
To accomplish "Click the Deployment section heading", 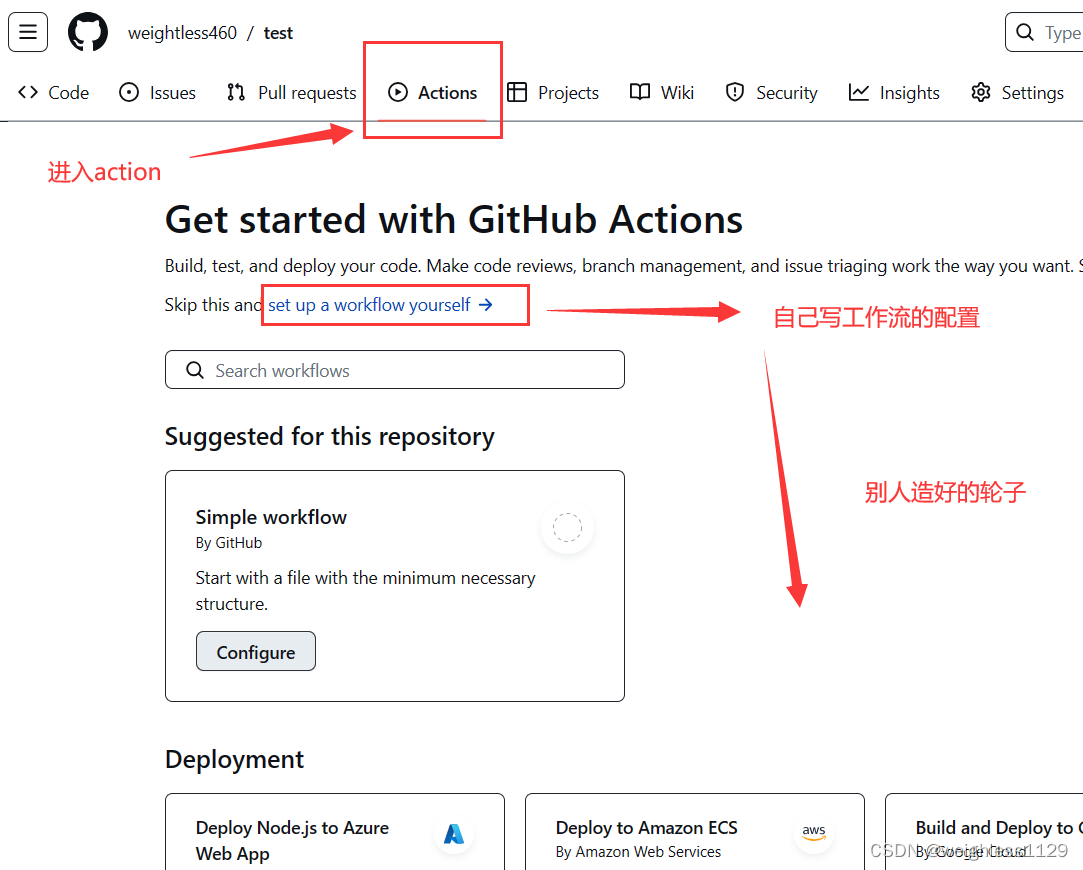I will pos(234,760).
